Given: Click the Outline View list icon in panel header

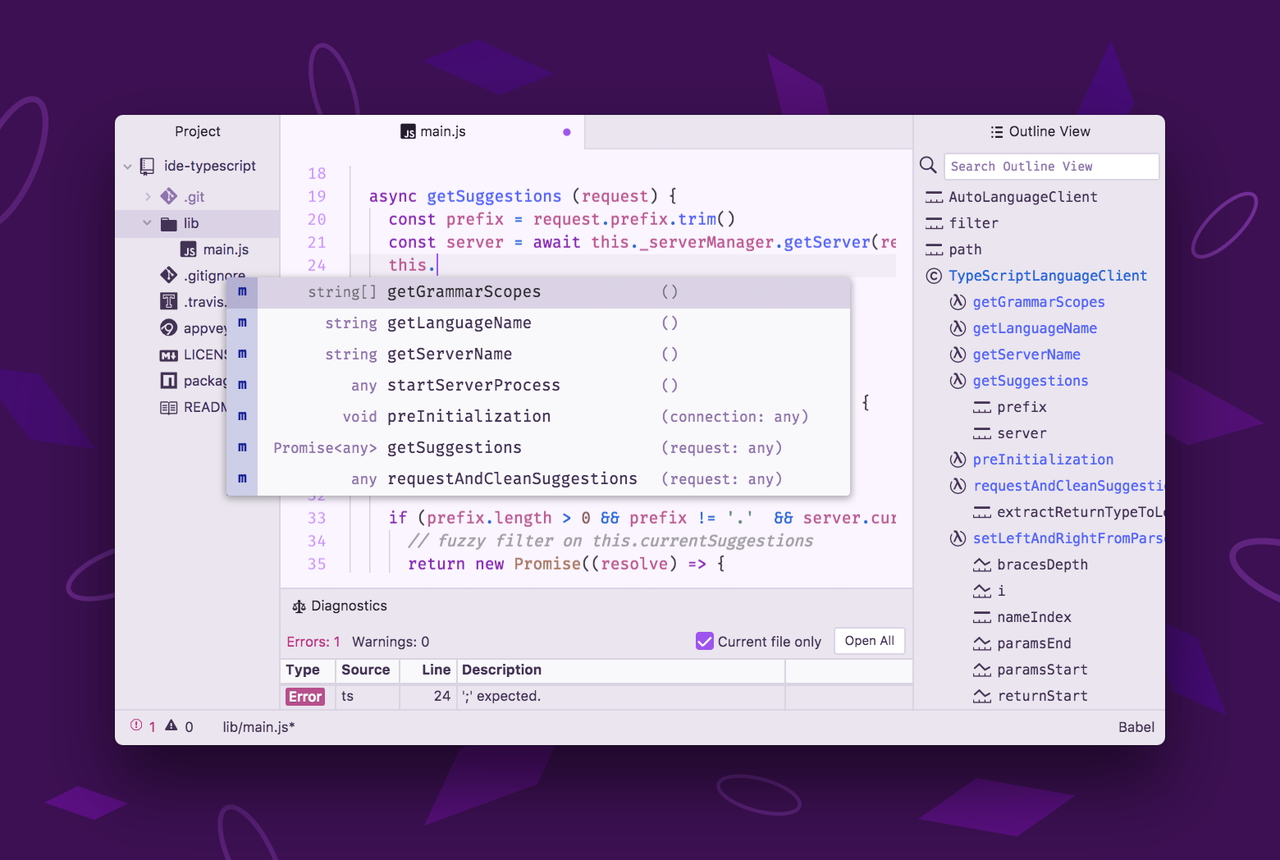Looking at the screenshot, I should point(996,131).
